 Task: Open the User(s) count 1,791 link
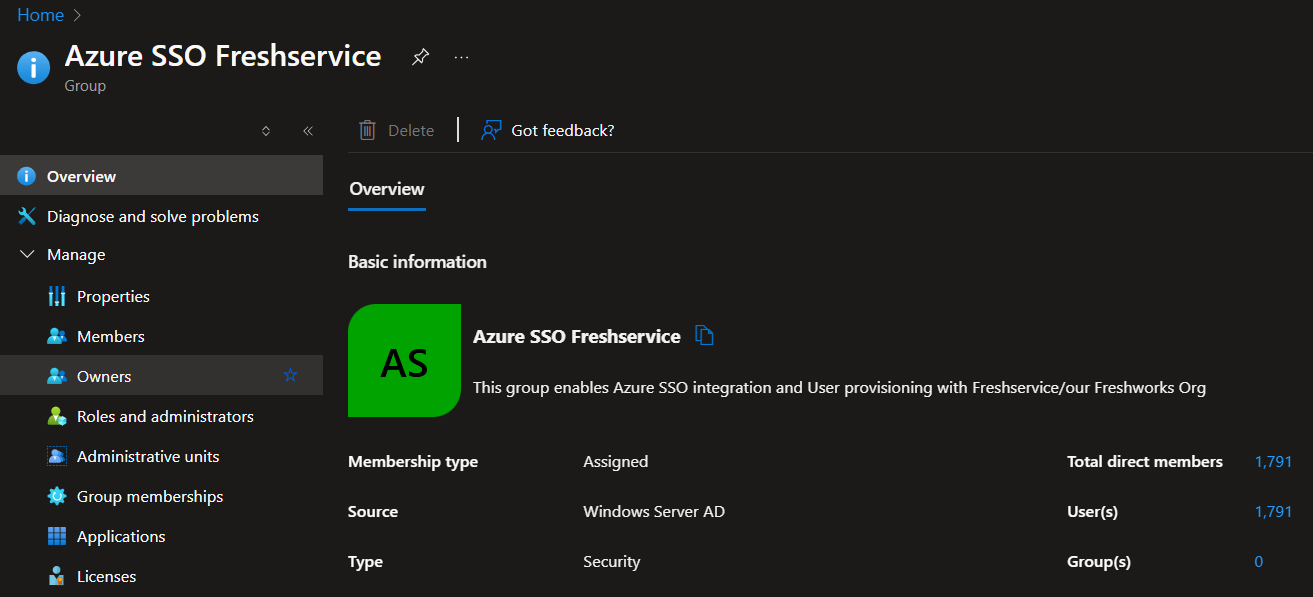(x=1274, y=511)
